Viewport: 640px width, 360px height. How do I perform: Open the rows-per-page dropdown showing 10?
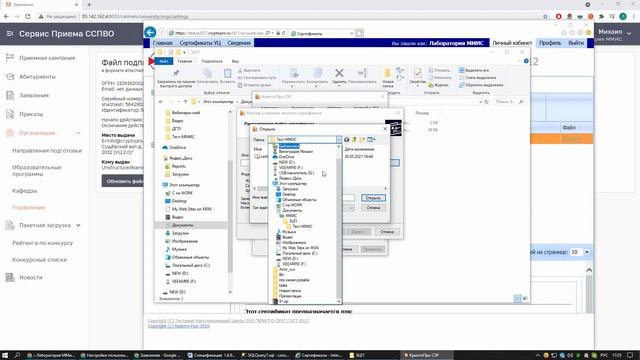coord(587,252)
